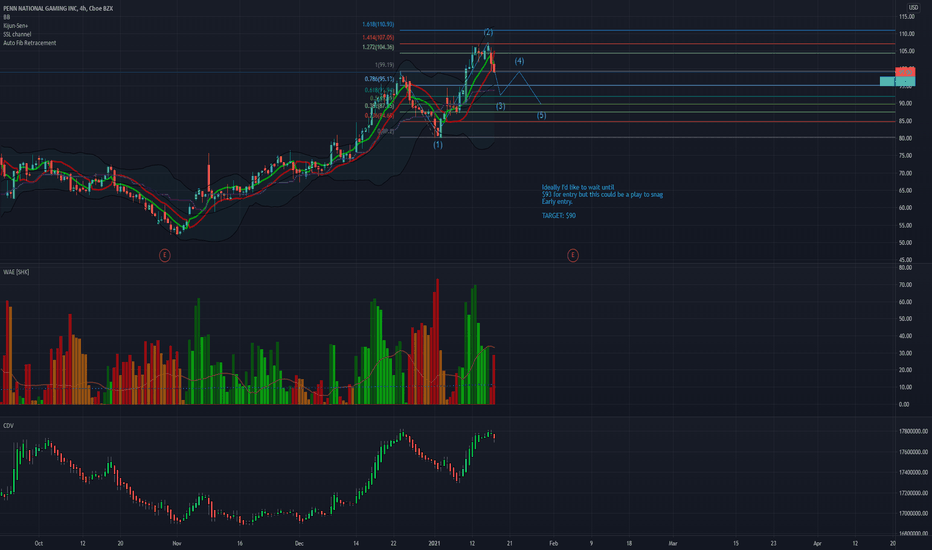
Task: Click the 2021 label on time axis
Action: 434,543
